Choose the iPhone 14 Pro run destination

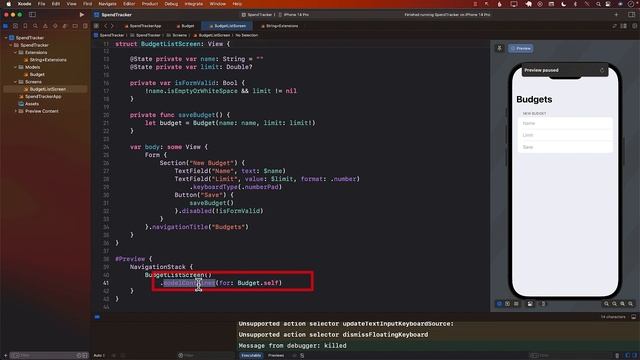coord(294,15)
